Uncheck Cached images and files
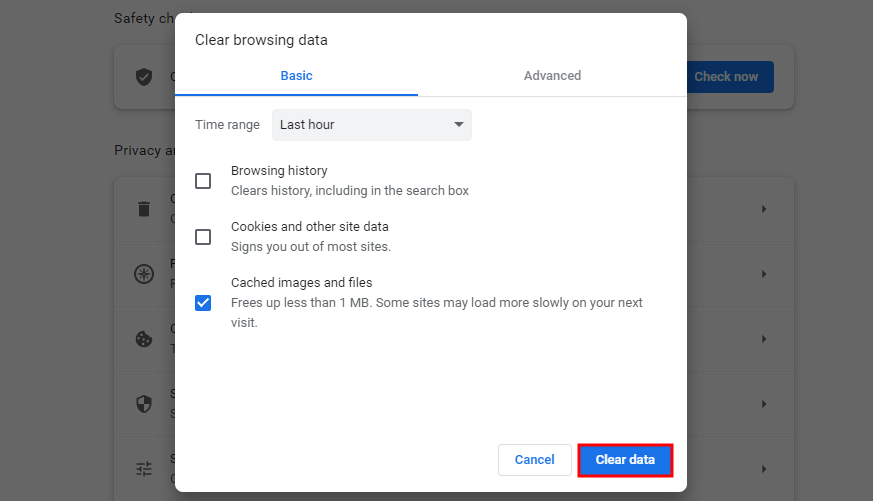The height and width of the screenshot is (501, 873). point(203,303)
